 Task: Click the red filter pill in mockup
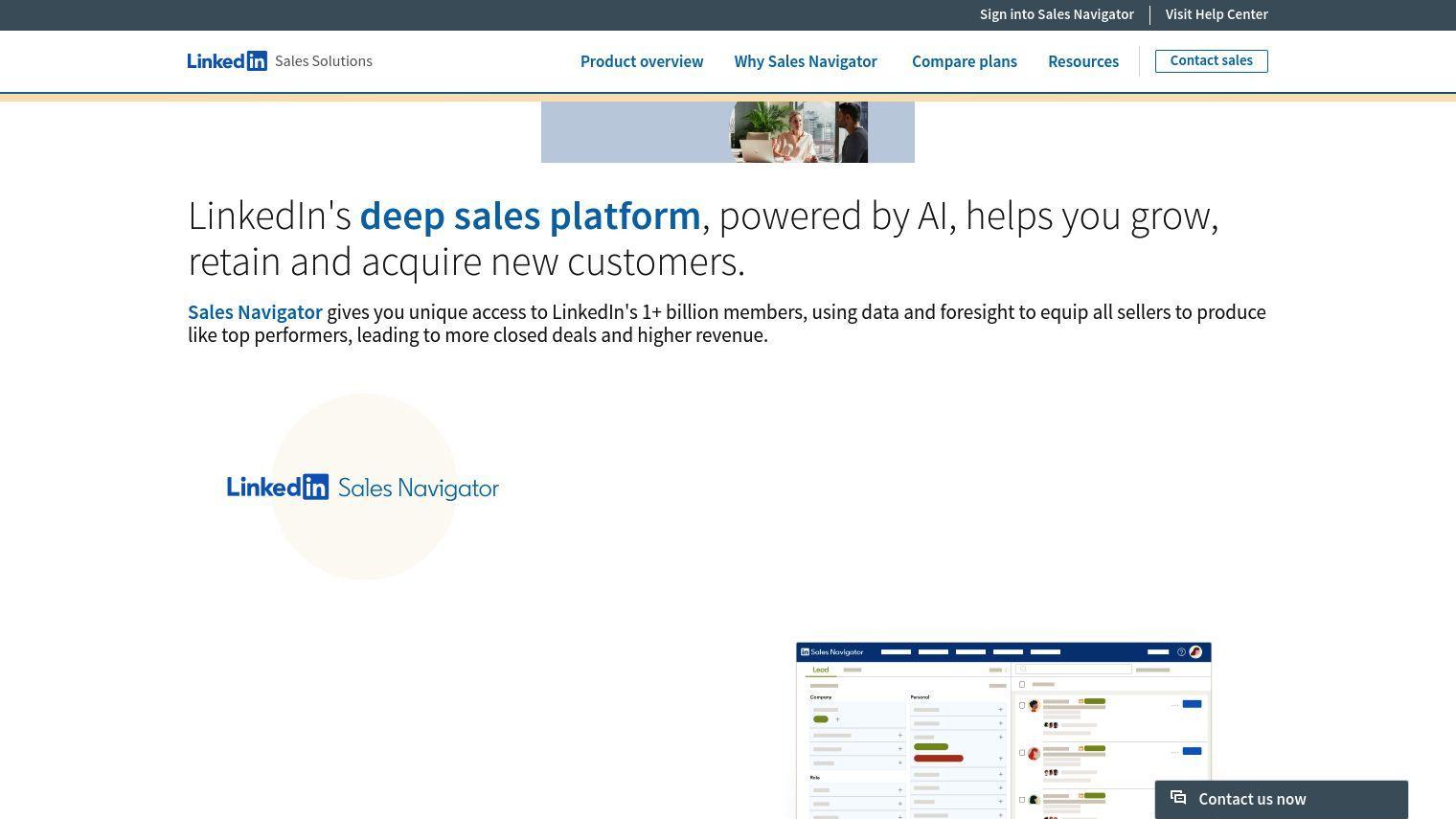coord(939,759)
